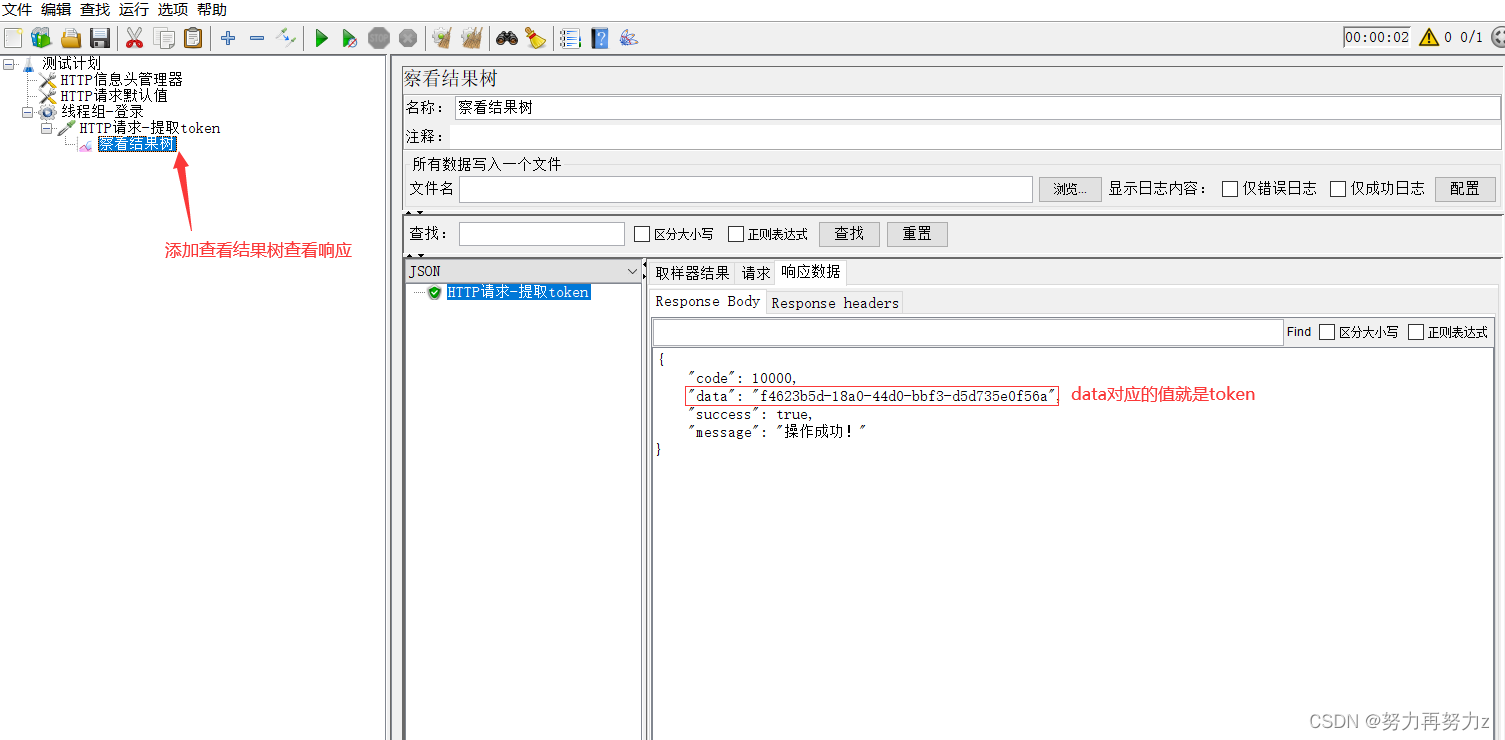
Task: Stop the running test using the Stop icon
Action: [378, 38]
